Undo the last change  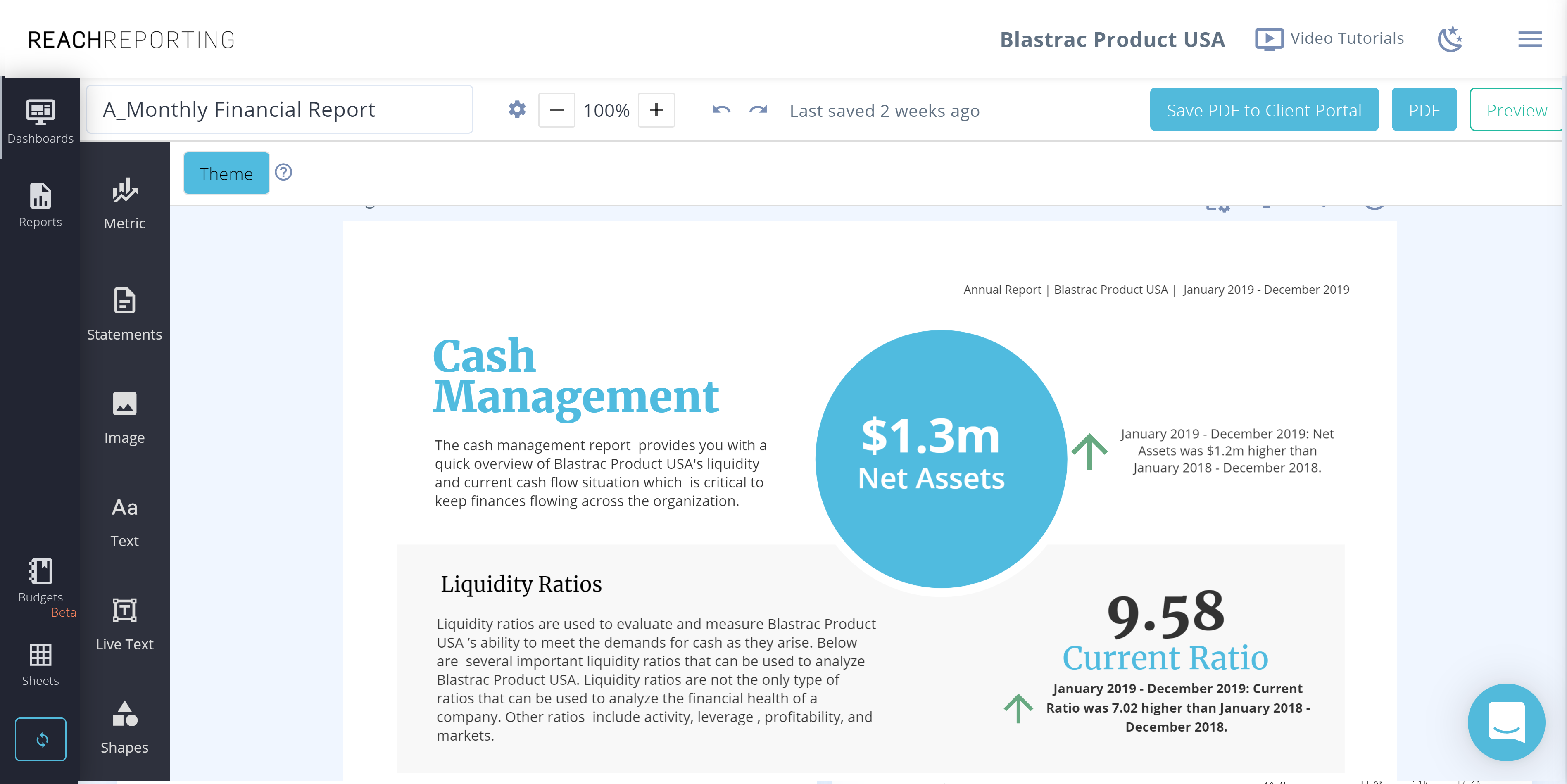(721, 110)
